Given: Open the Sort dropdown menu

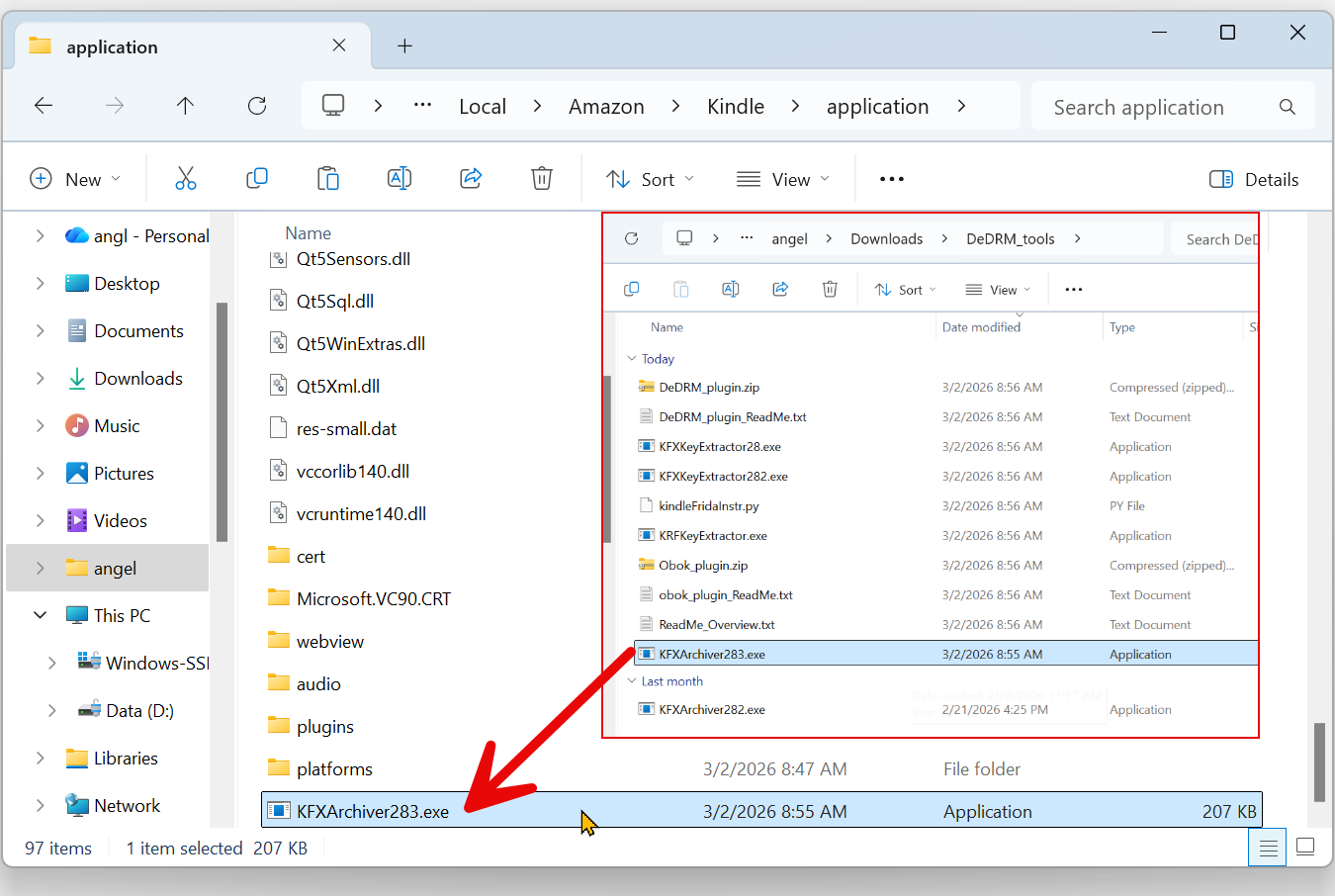Looking at the screenshot, I should coord(650,179).
